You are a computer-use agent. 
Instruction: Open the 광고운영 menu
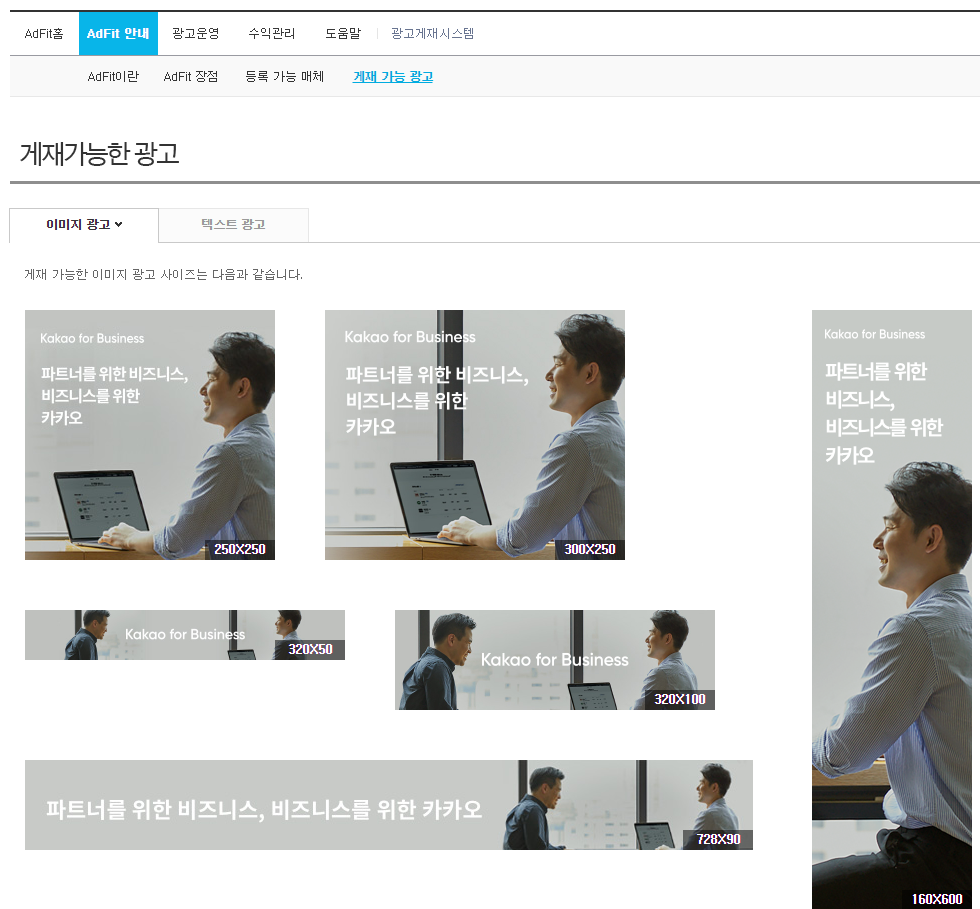coord(196,34)
